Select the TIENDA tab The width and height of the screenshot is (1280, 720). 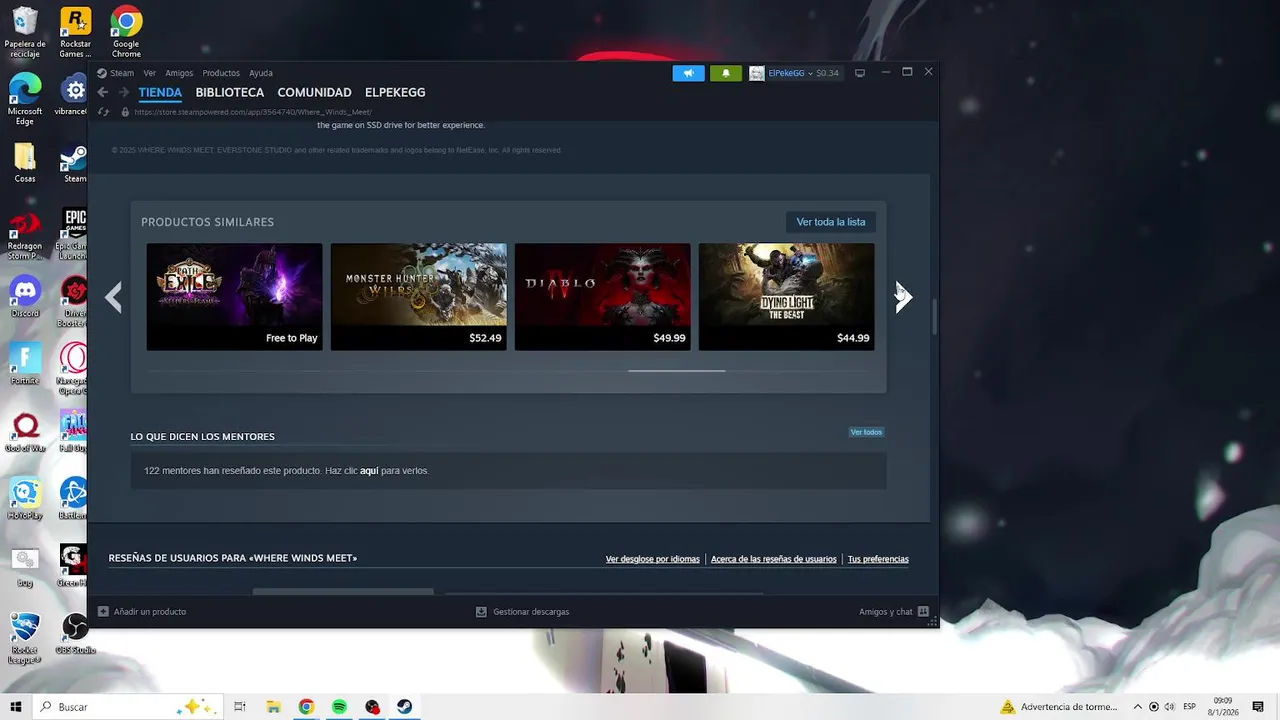(x=160, y=92)
